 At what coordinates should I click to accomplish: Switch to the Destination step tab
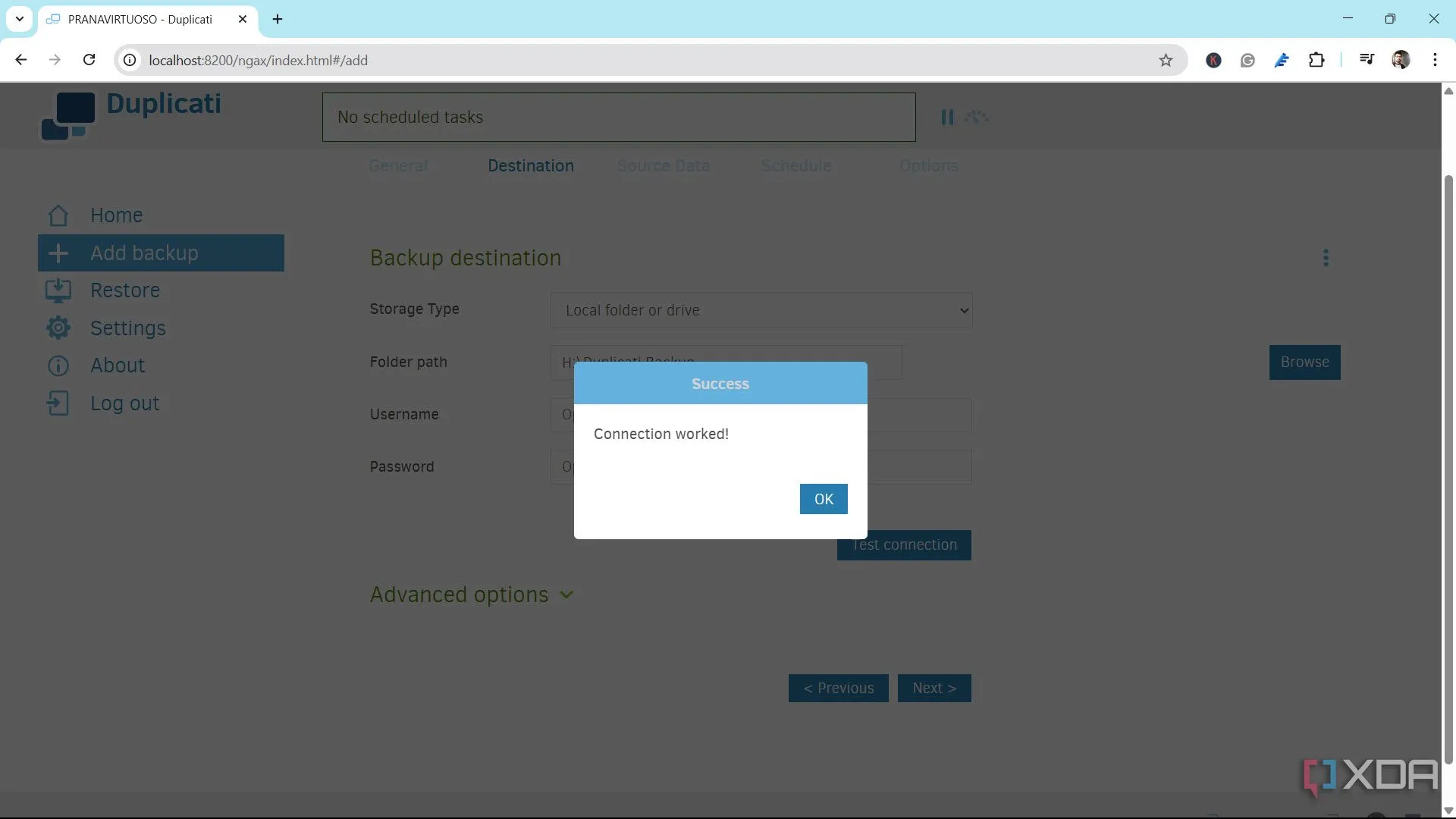pos(530,166)
